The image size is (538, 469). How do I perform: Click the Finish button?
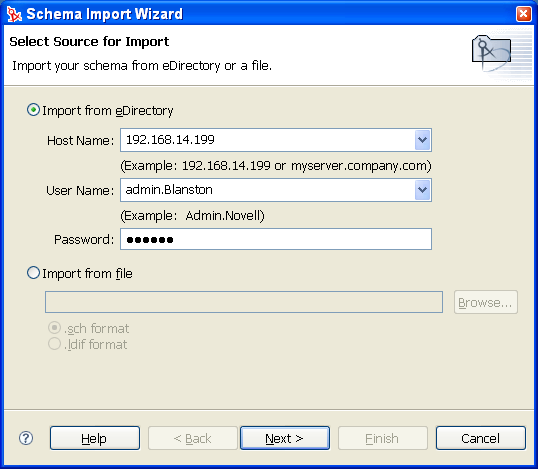coord(383,438)
